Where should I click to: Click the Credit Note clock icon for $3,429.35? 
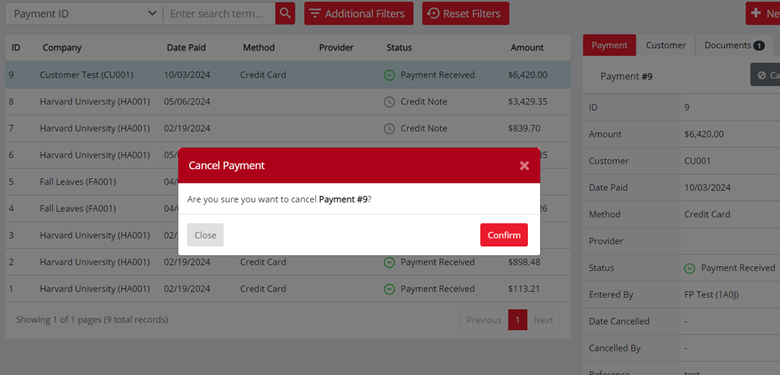389,102
